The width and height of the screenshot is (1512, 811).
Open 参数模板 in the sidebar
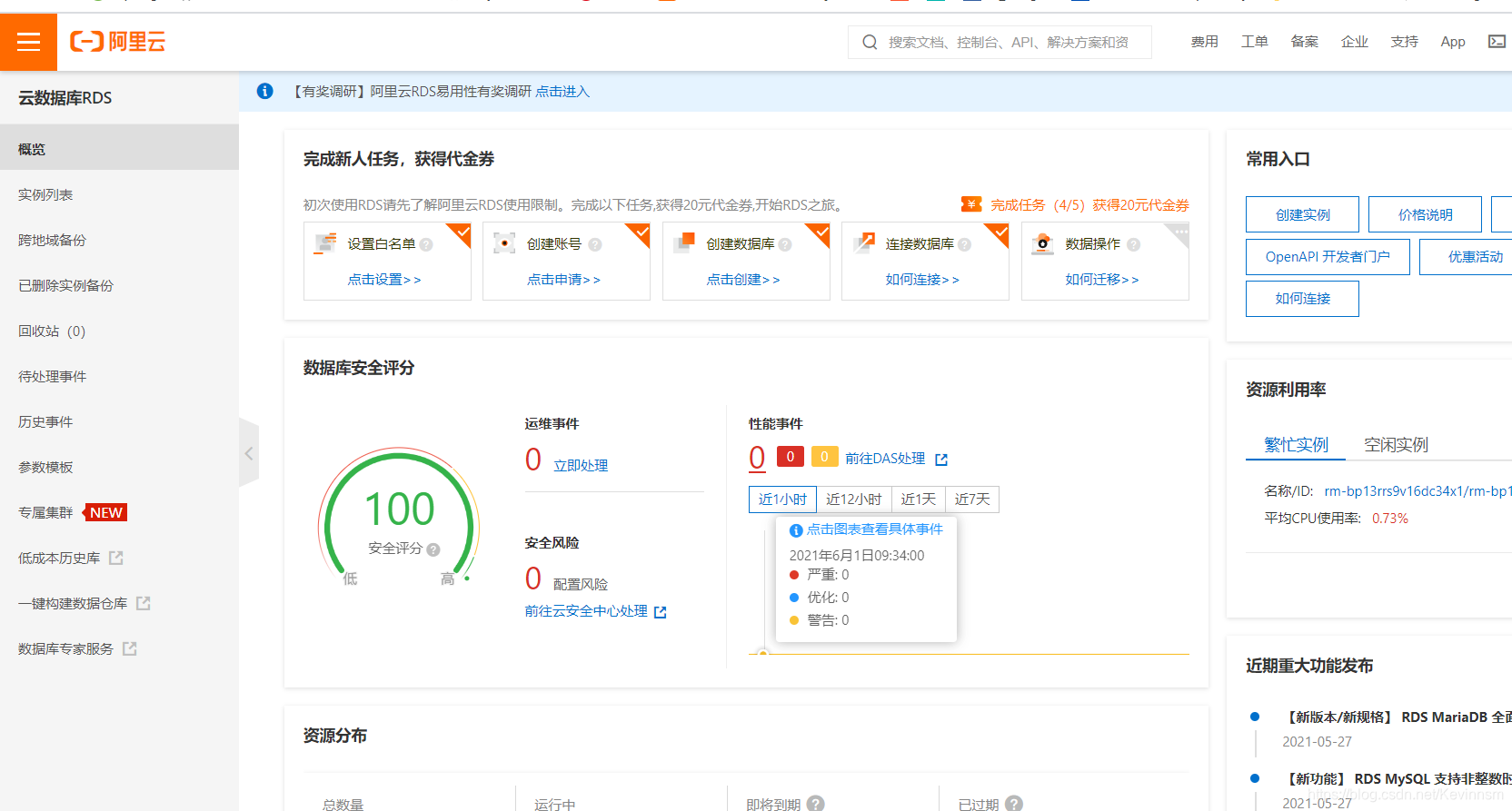[119, 467]
